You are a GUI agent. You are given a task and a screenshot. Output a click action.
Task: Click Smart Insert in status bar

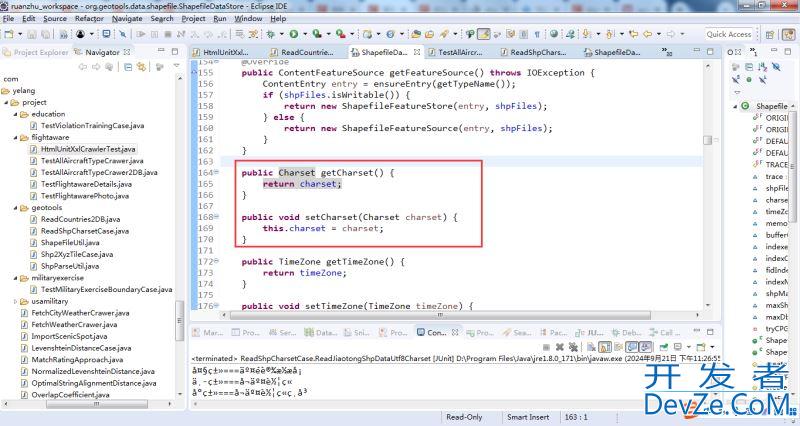pos(528,417)
